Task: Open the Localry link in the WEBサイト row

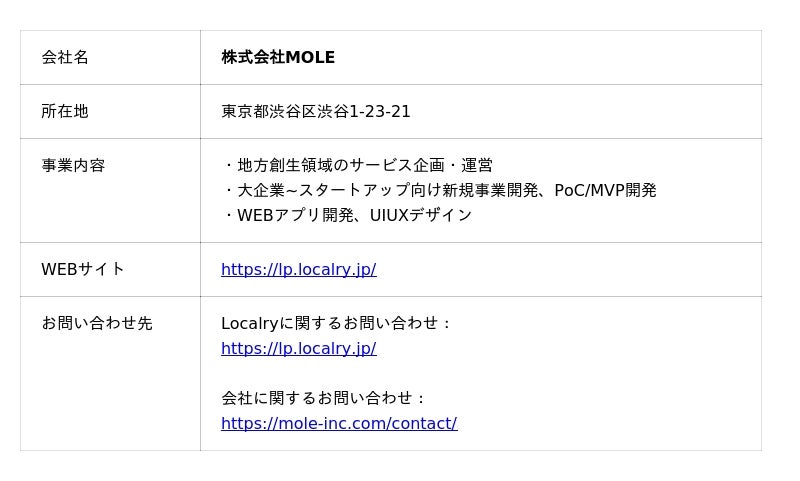Action: (x=298, y=269)
